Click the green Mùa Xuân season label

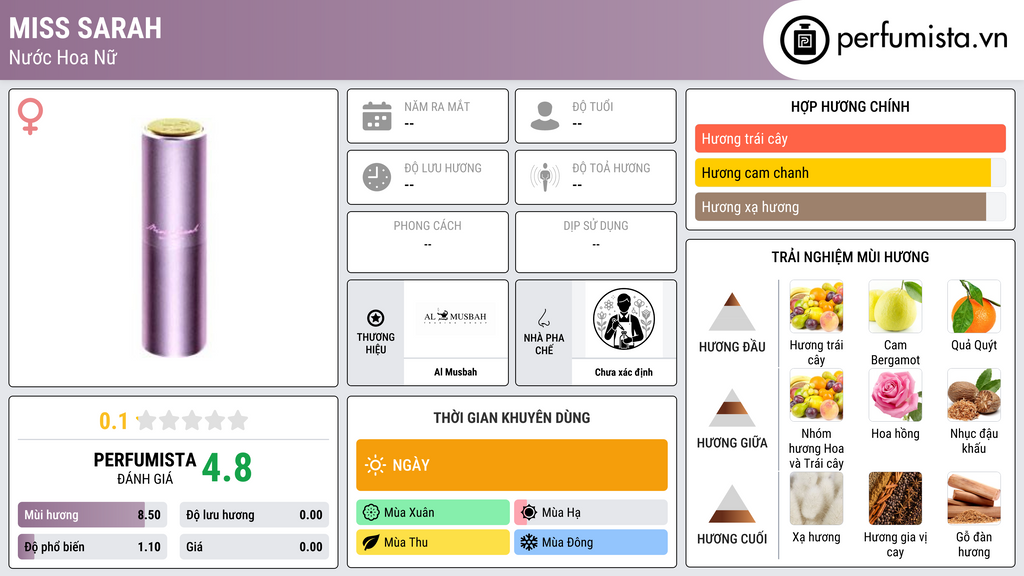[x=433, y=513]
